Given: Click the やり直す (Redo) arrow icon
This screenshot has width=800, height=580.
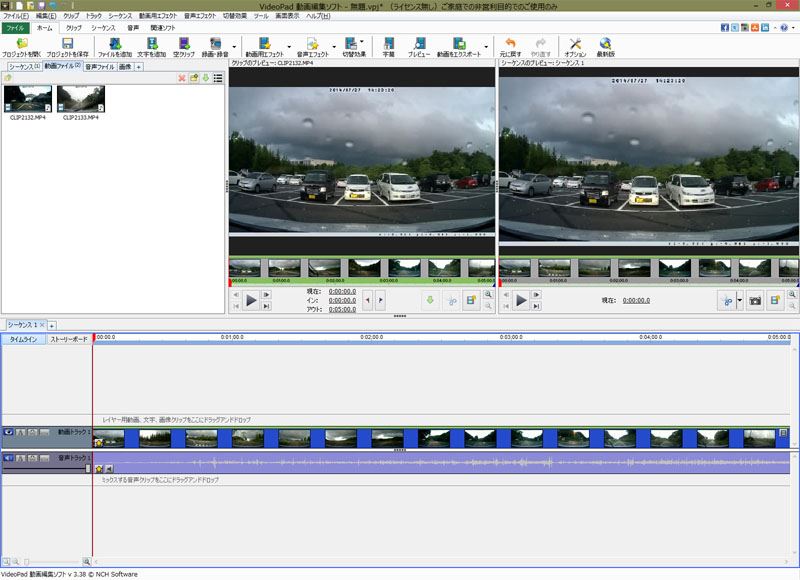Looking at the screenshot, I should (x=541, y=44).
